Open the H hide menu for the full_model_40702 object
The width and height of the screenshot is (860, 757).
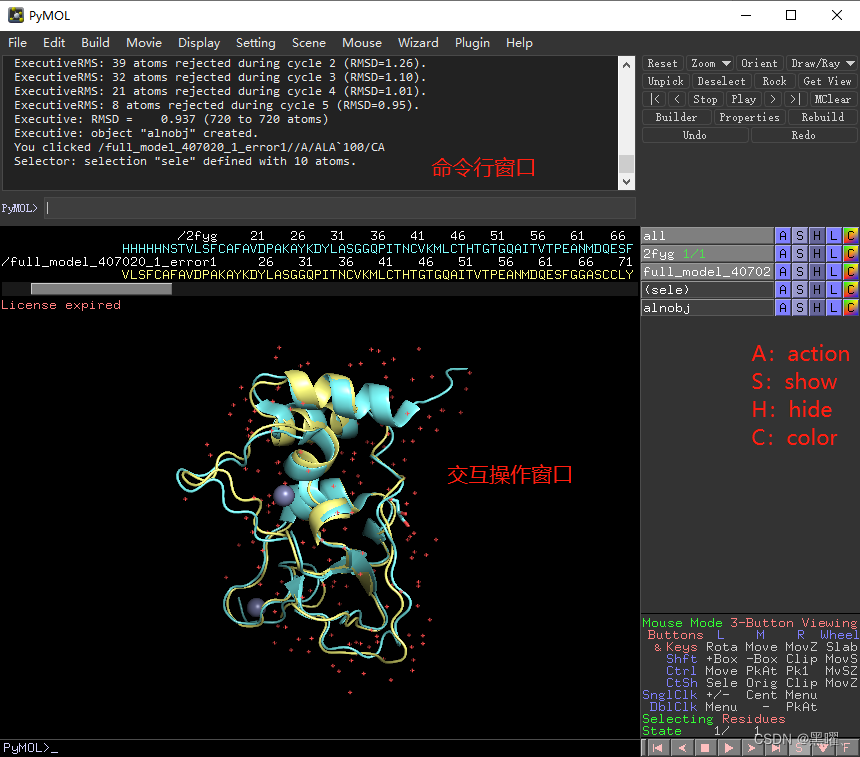817,272
